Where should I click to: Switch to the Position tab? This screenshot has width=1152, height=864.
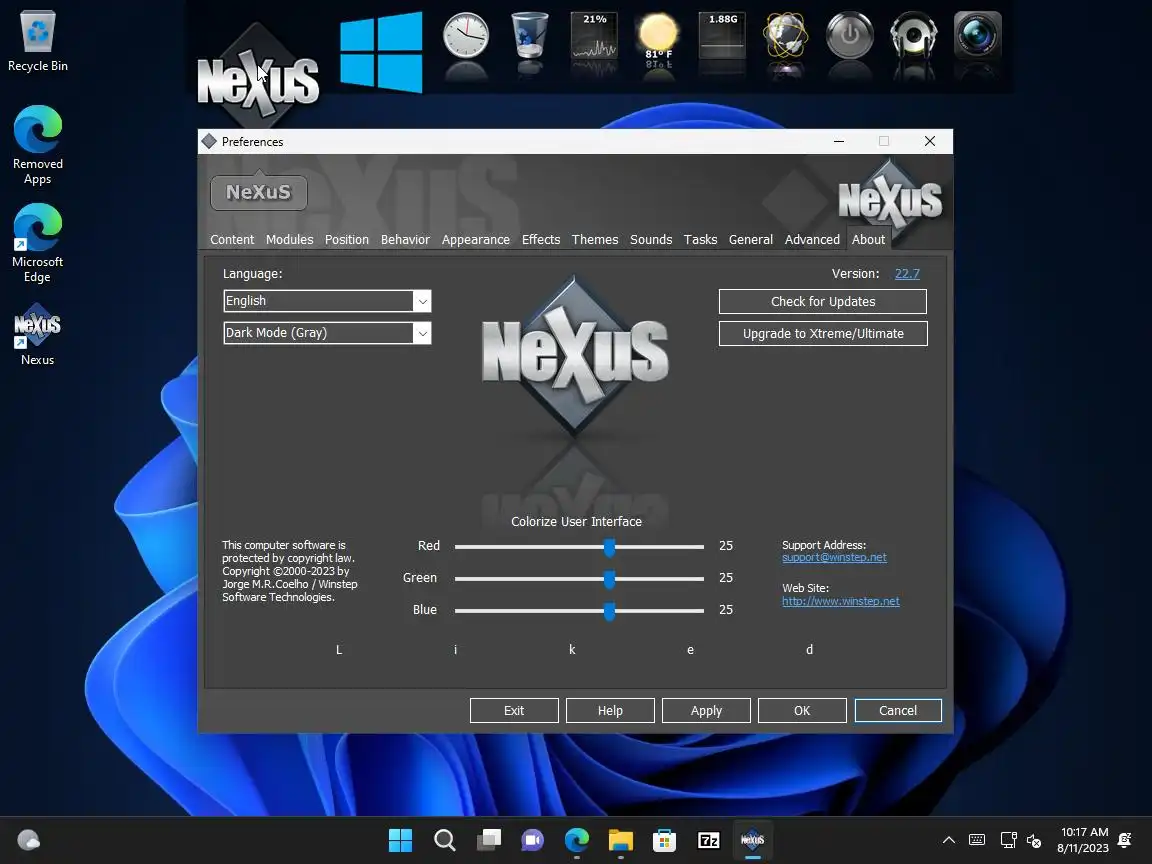click(347, 240)
